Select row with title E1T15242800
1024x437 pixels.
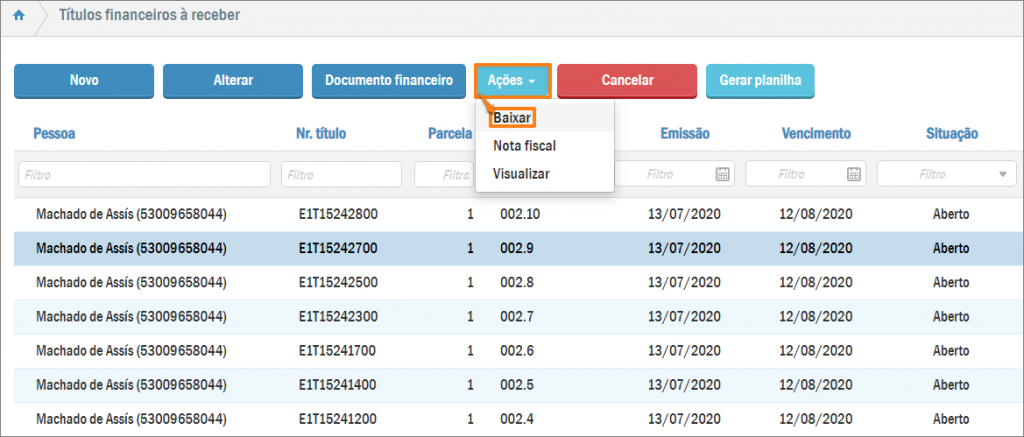point(337,214)
